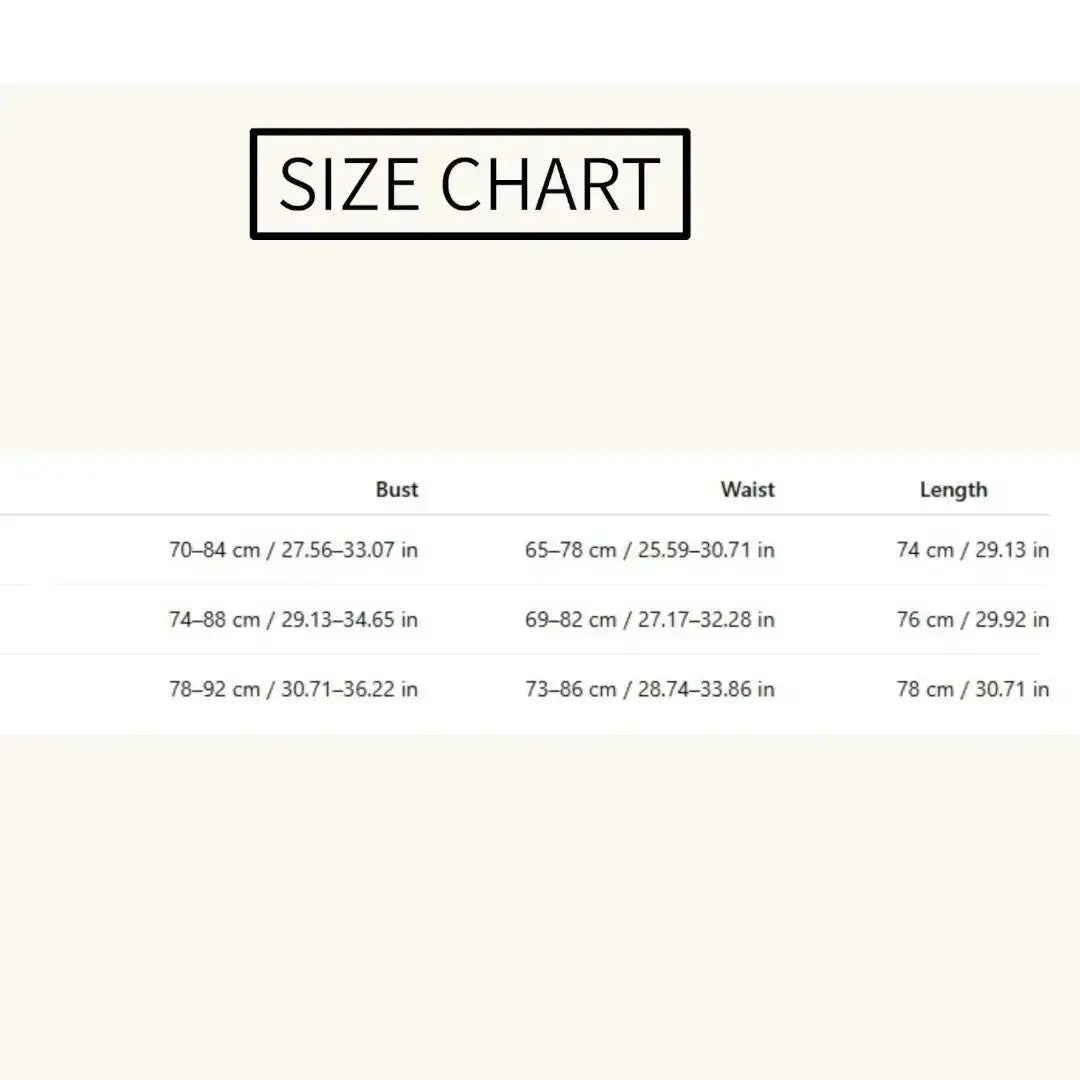Click the 25.59 waist inch value
The width and height of the screenshot is (1080, 1080).
click(x=664, y=550)
